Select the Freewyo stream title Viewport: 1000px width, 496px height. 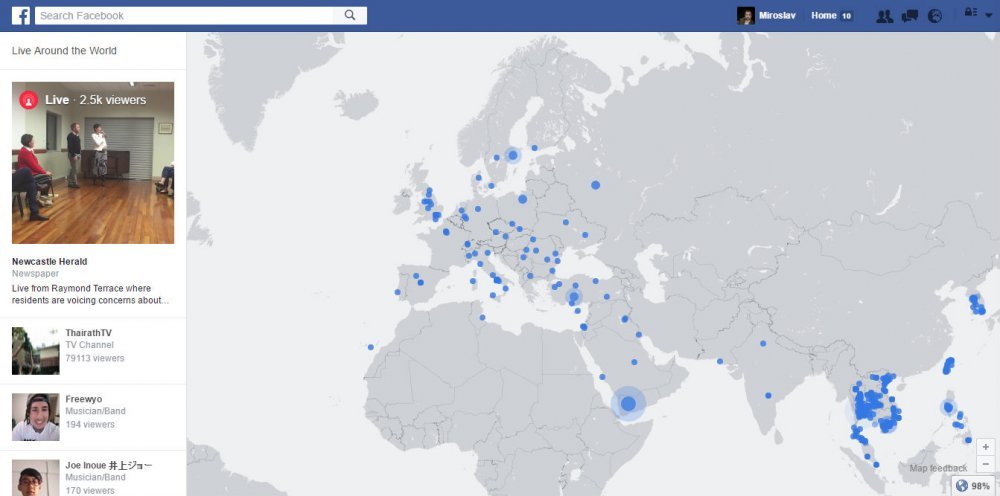[x=84, y=399]
